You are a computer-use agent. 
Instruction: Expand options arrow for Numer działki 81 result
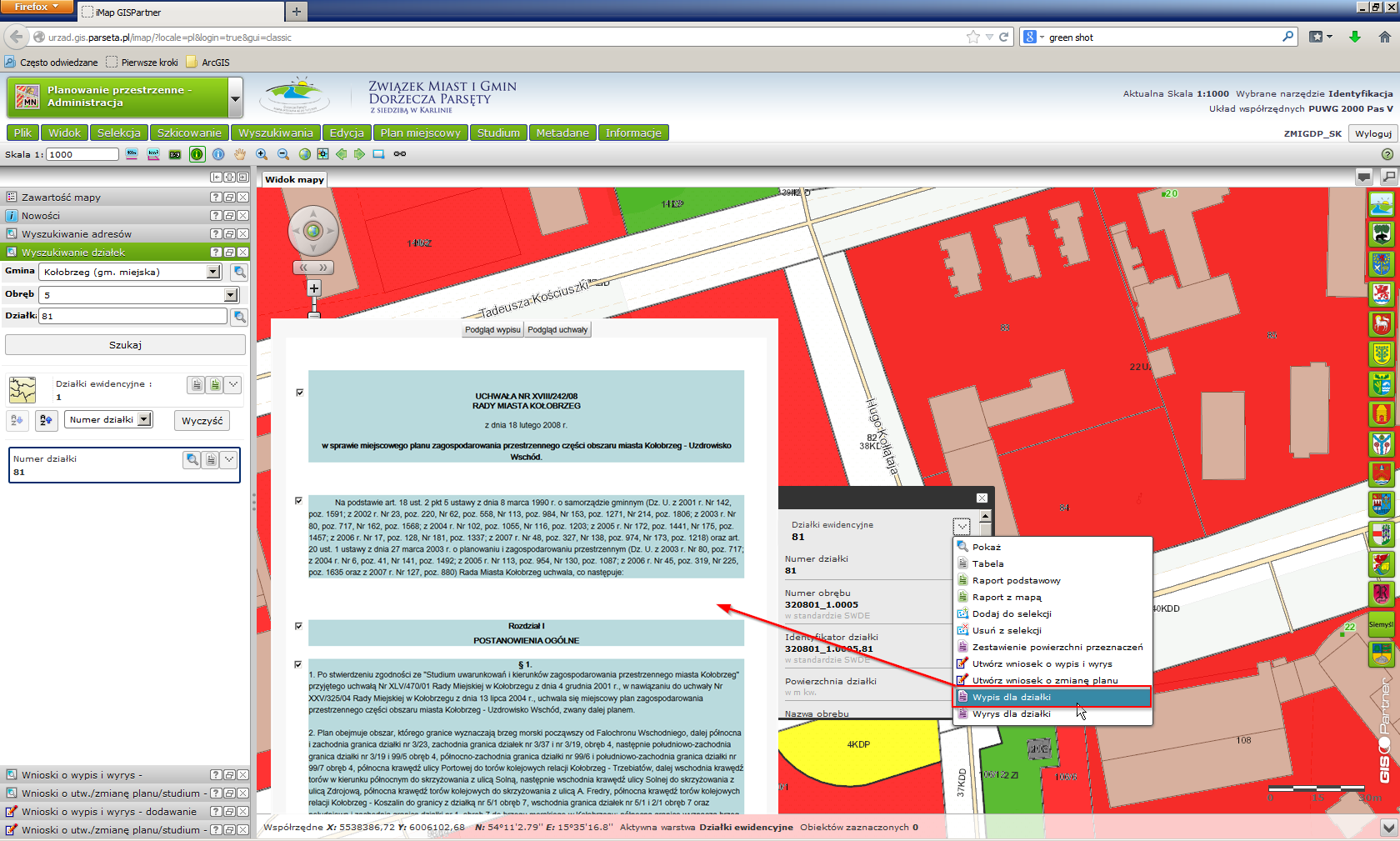pyautogui.click(x=228, y=459)
